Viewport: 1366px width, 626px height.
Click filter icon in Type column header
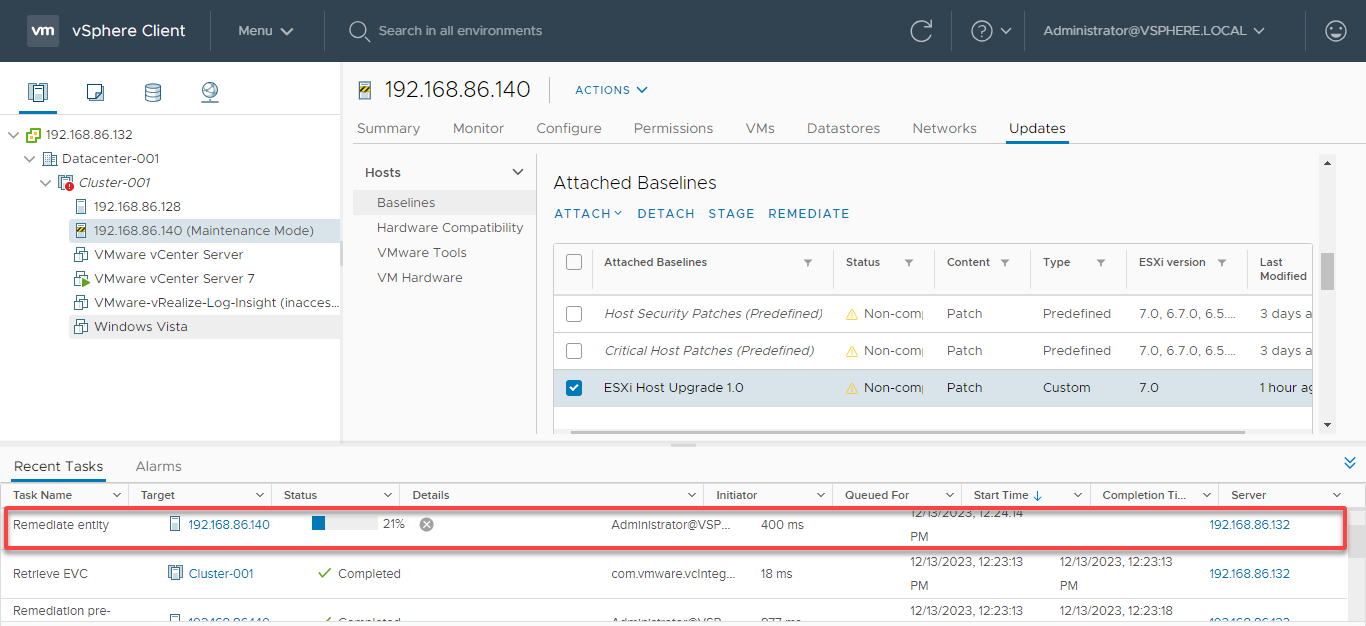click(1101, 263)
